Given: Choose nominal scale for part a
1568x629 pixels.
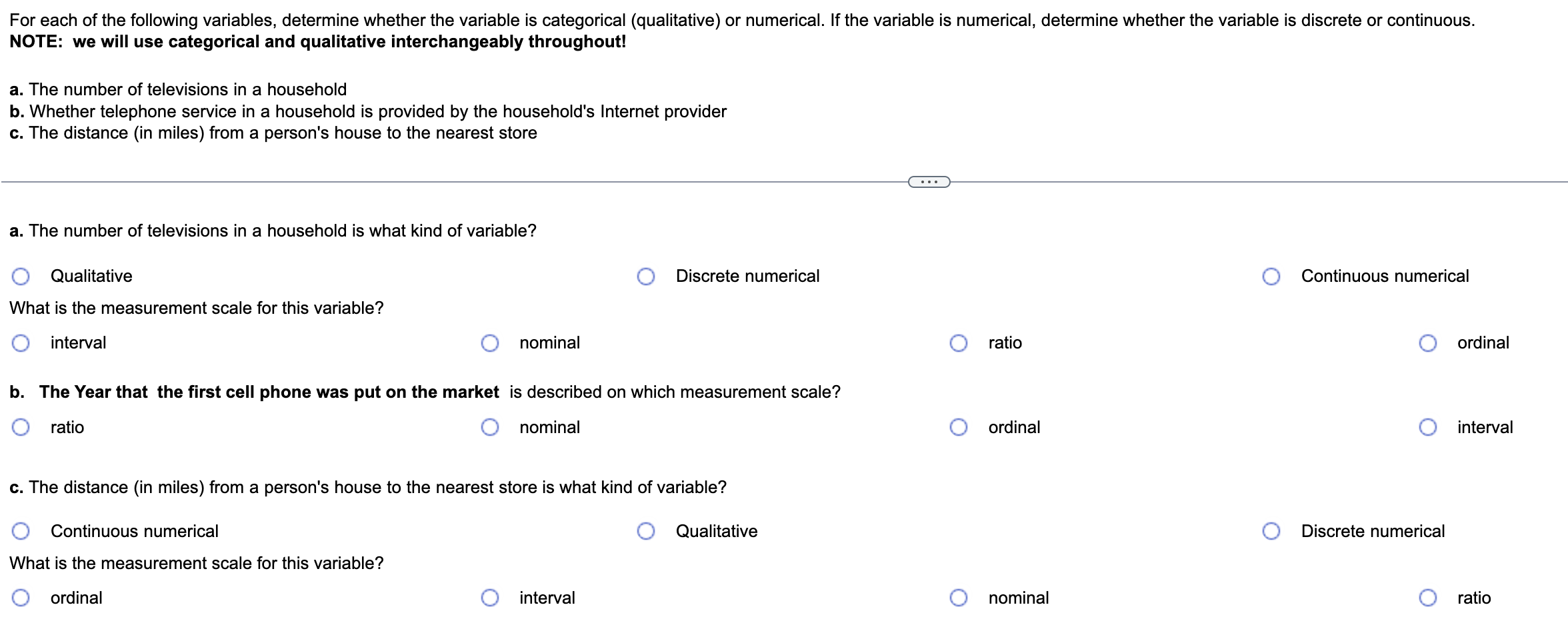Looking at the screenshot, I should [x=491, y=342].
